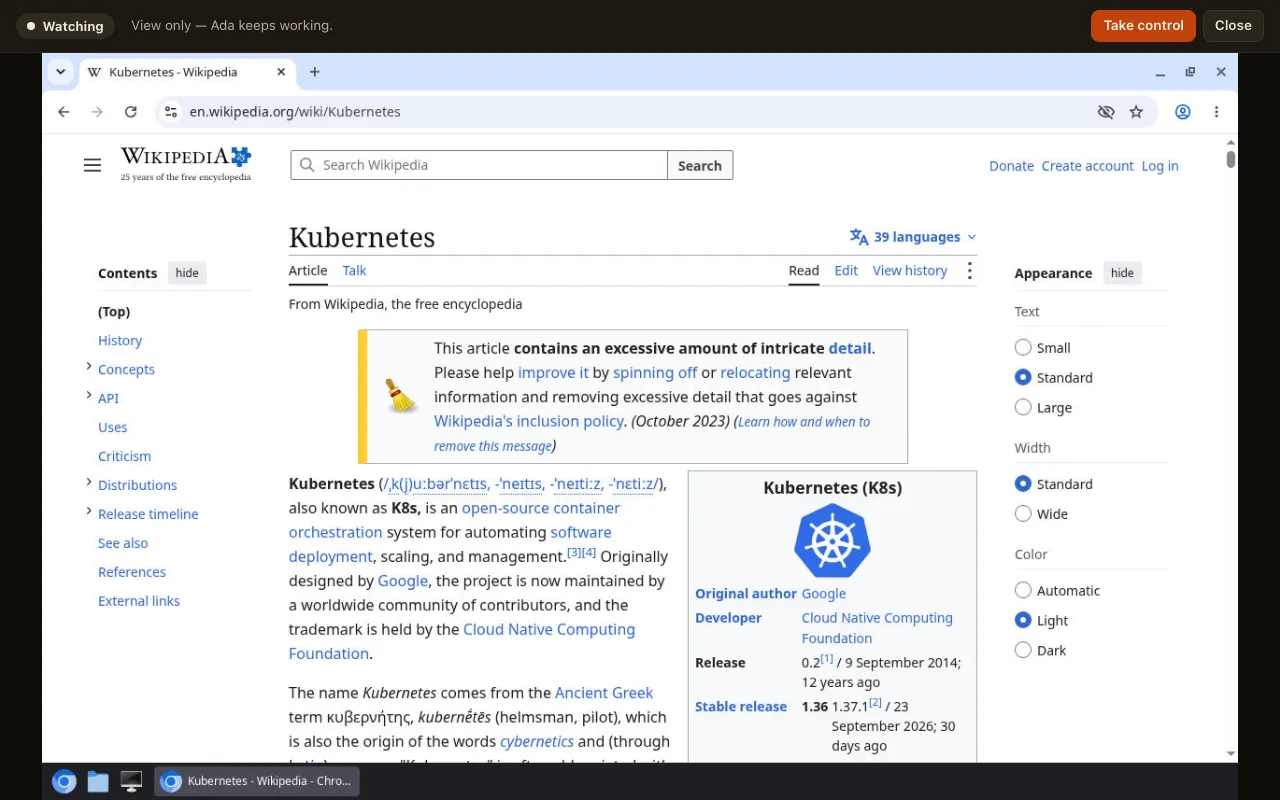Viewport: 1280px width, 800px height.
Task: Open the Log in link
Action: tap(1160, 166)
